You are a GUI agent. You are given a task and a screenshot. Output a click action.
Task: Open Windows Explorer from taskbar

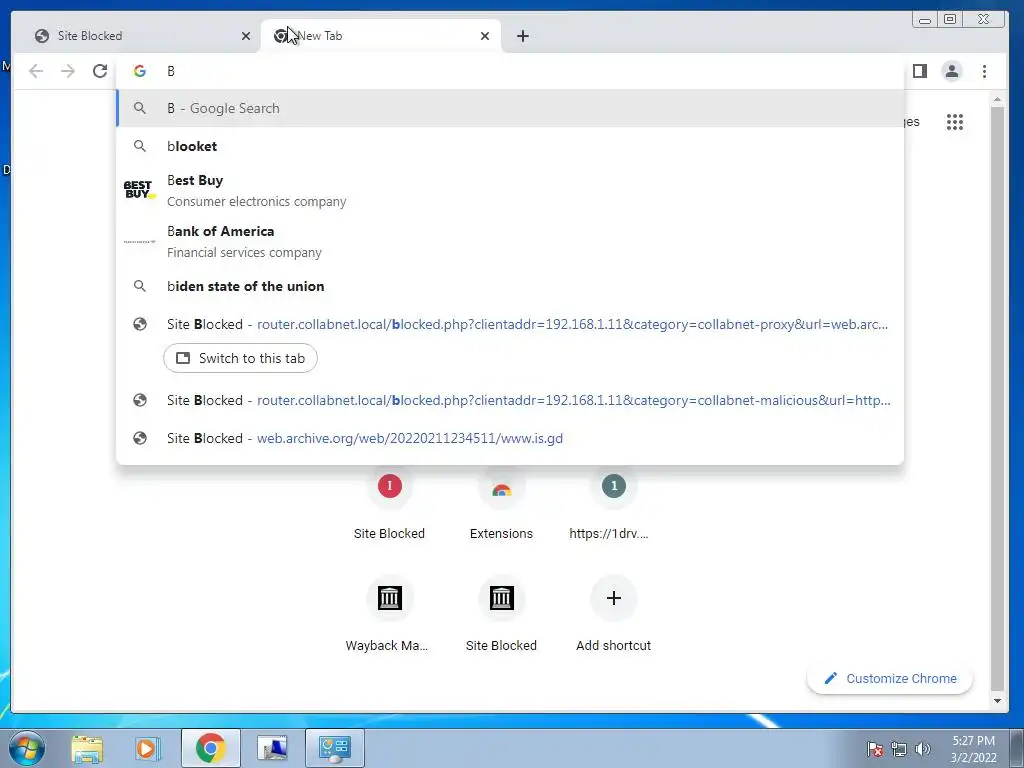point(87,748)
